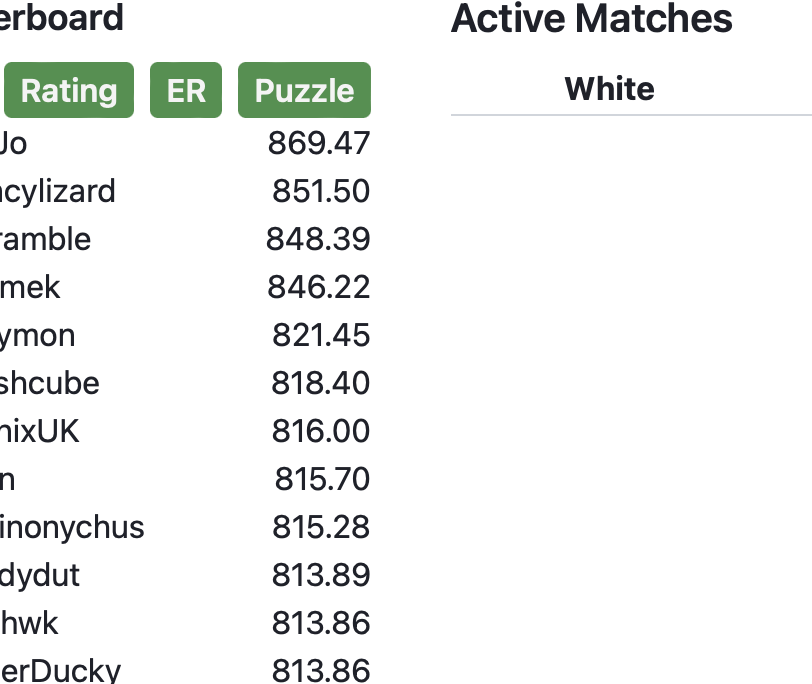Click the 848.39 puzzle score
The height and width of the screenshot is (684, 812).
[x=318, y=239]
